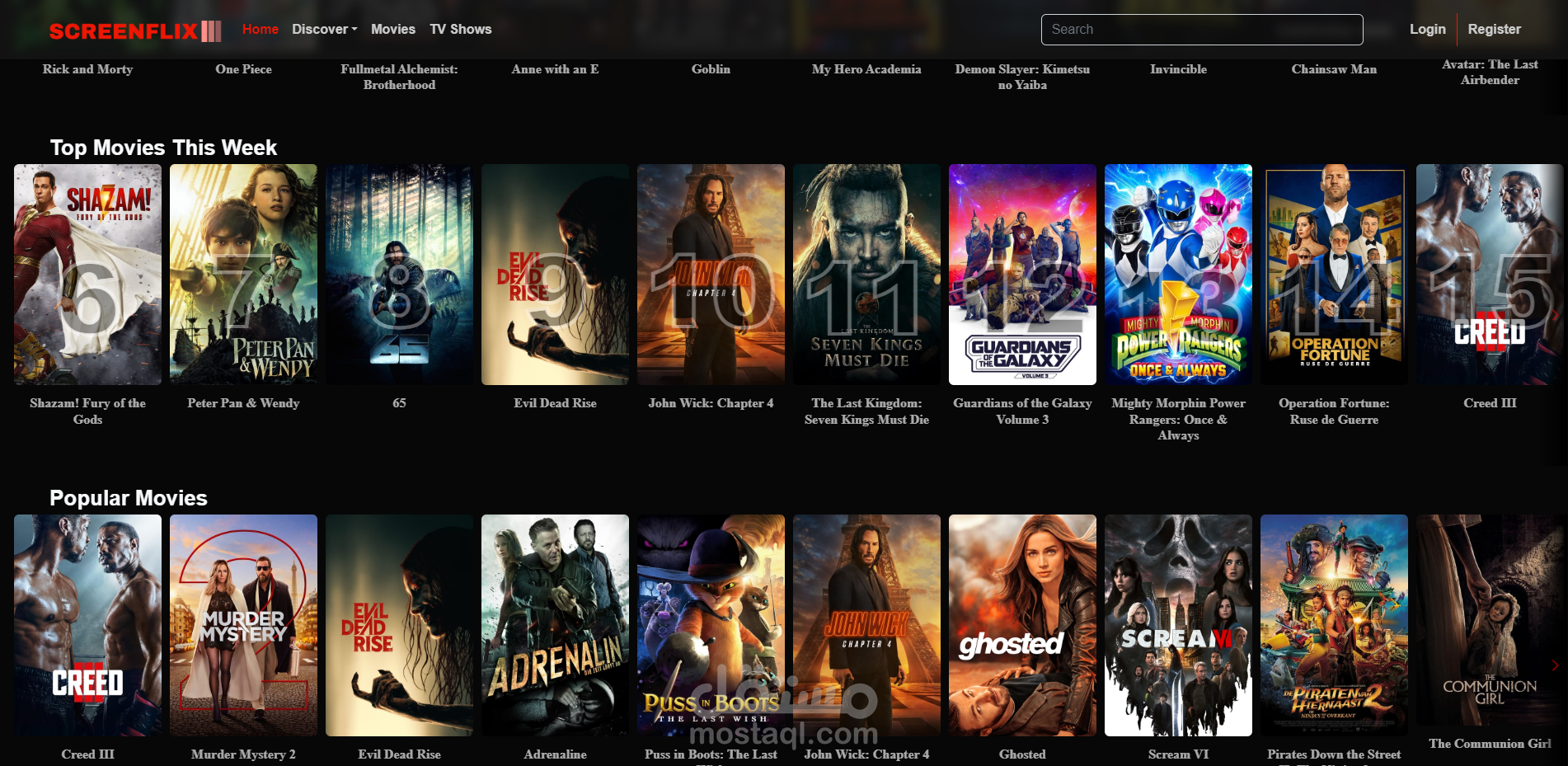Open Creed III title in Top Movies

pos(1490,403)
